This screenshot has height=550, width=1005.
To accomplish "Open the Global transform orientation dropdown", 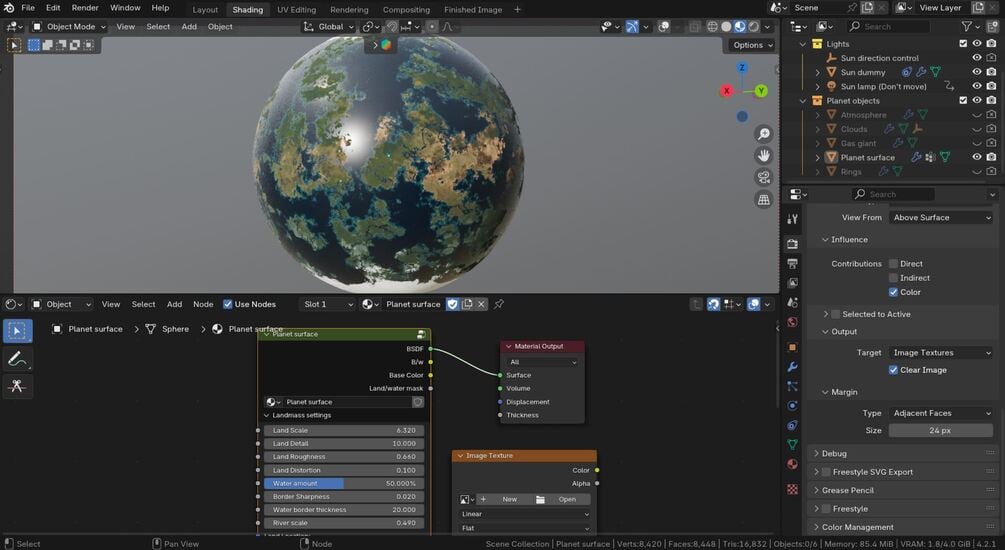I will click(x=329, y=27).
